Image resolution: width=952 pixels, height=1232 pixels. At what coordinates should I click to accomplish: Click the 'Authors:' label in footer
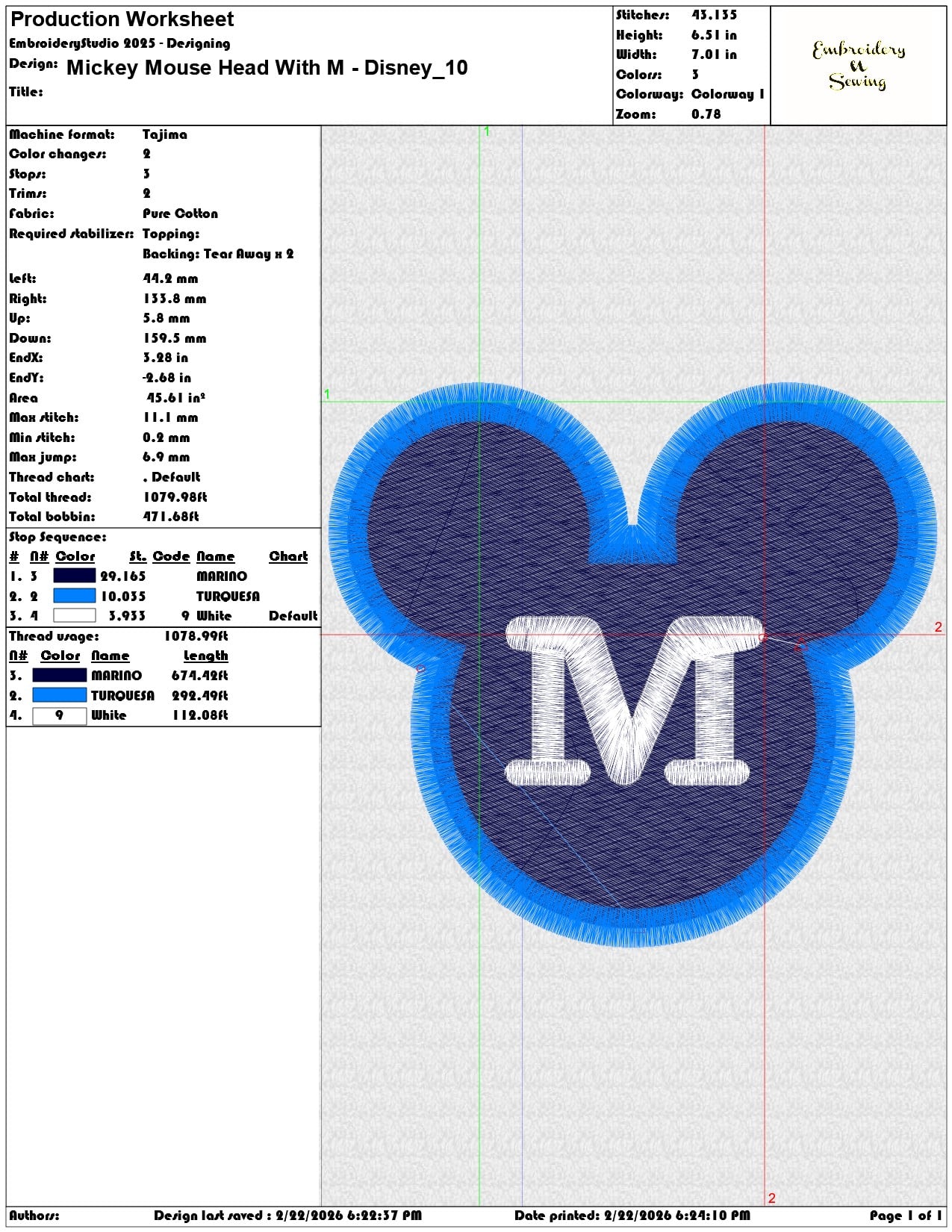tap(34, 1216)
